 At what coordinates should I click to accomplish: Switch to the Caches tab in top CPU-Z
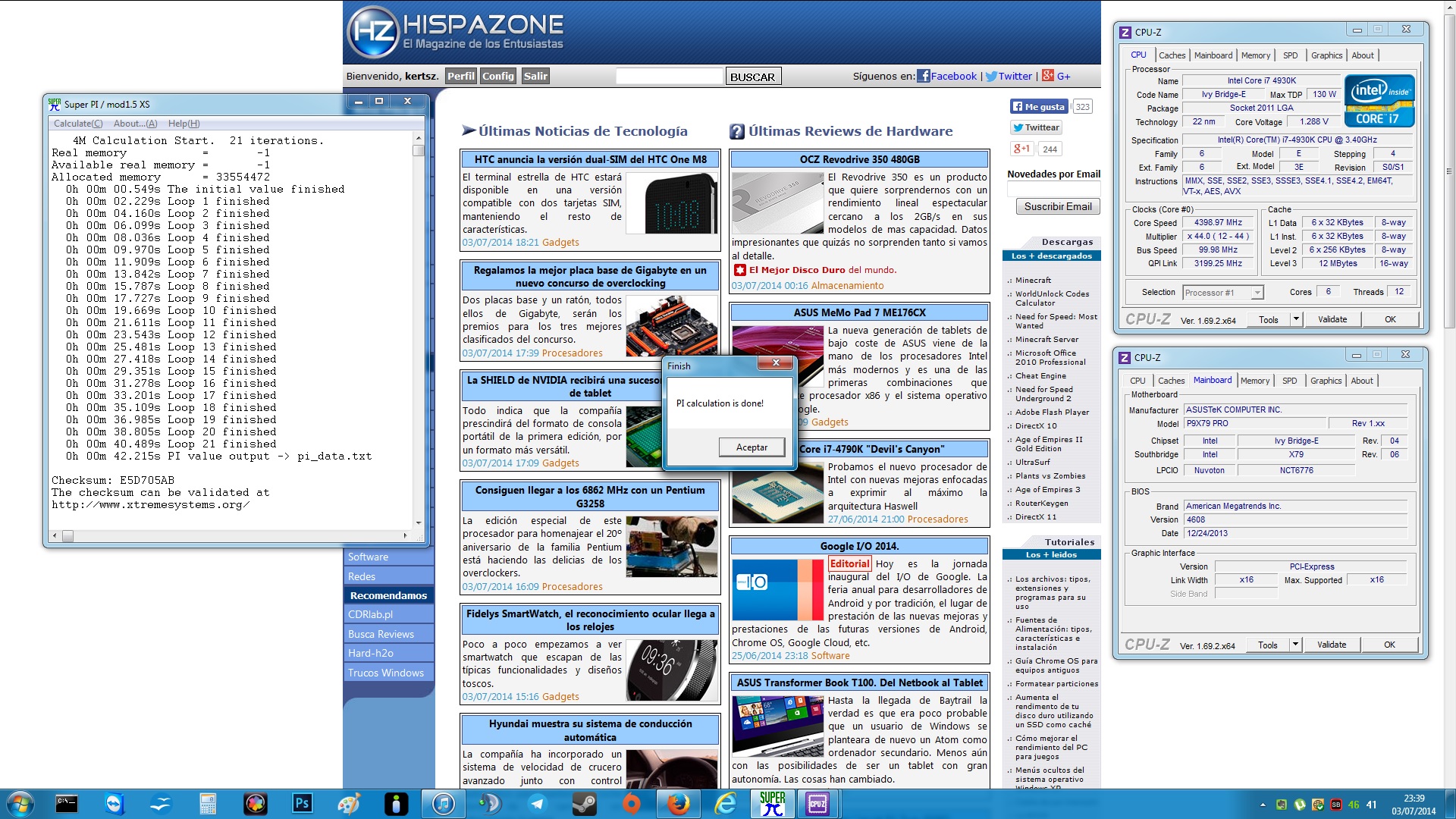1172,55
